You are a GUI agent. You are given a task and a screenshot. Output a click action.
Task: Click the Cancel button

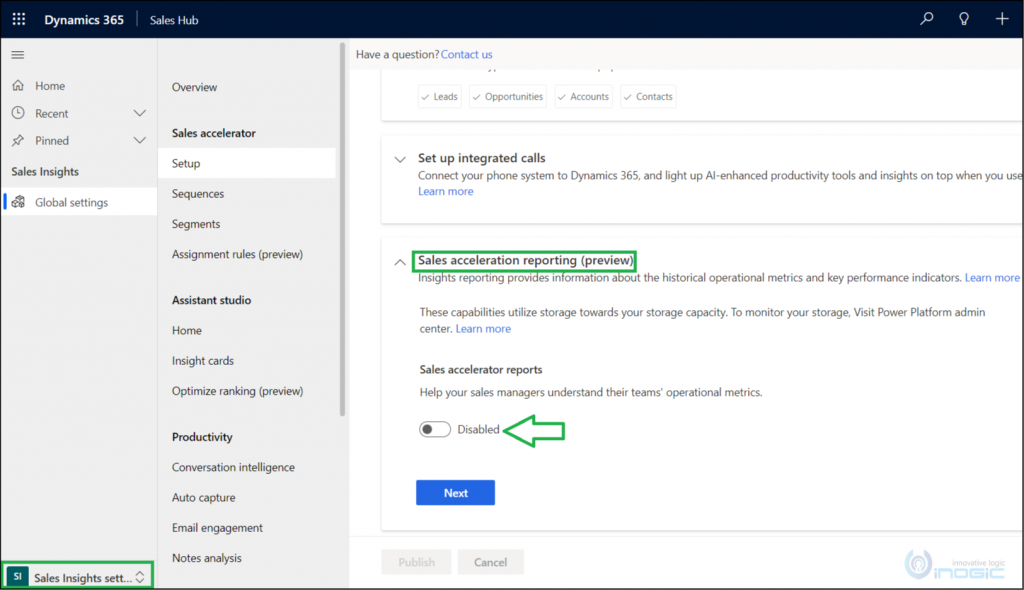490,561
